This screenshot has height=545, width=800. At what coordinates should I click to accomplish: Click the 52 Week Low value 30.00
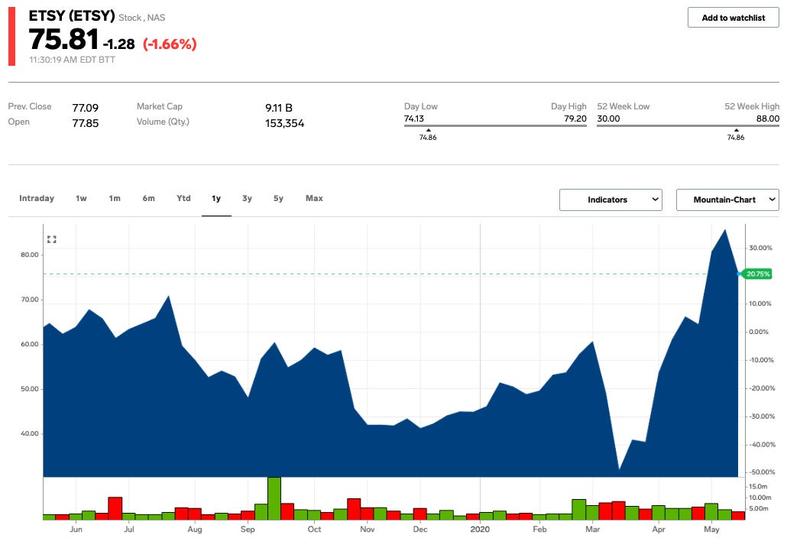click(608, 118)
